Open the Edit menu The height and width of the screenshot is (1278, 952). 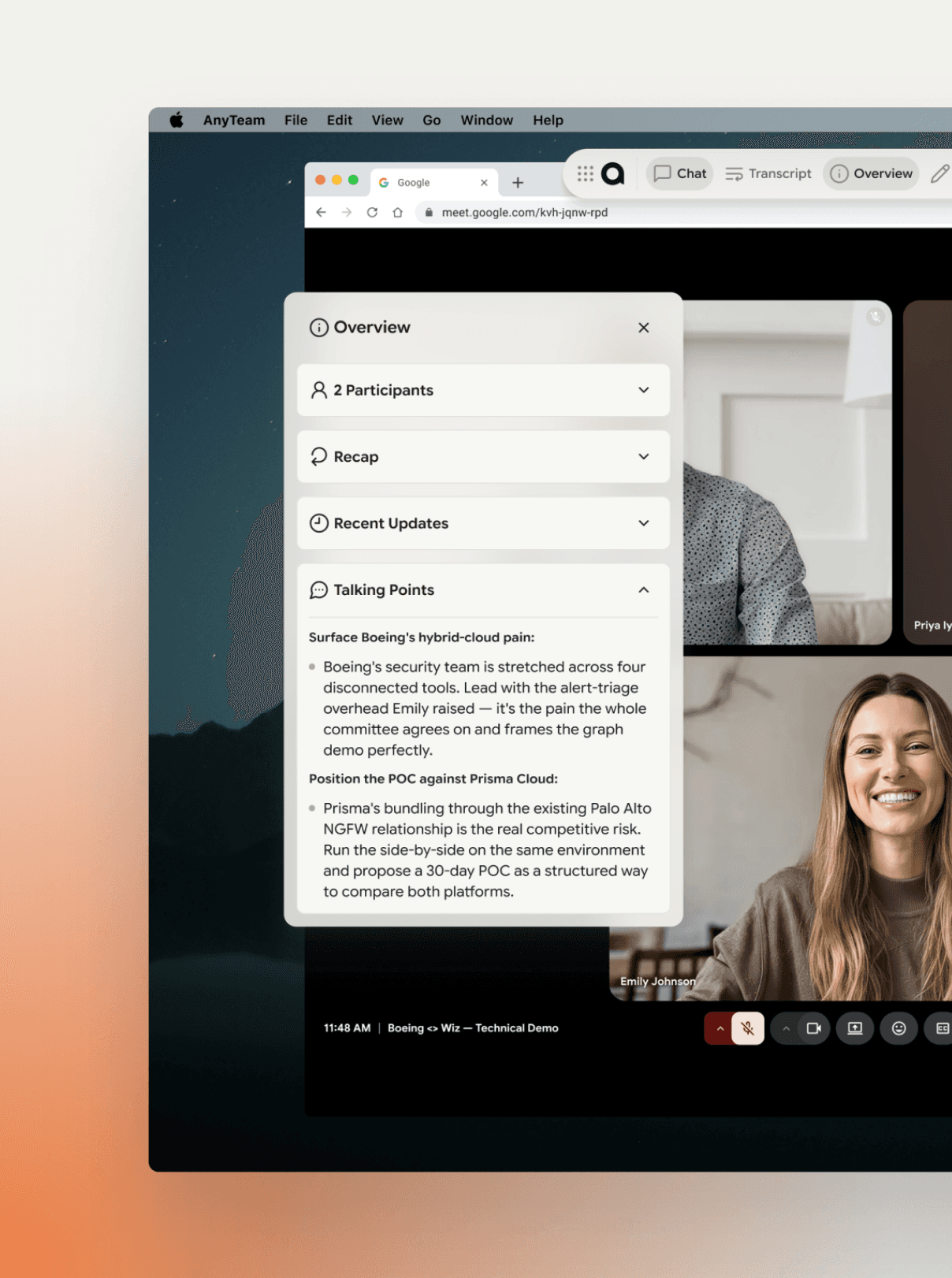point(340,120)
